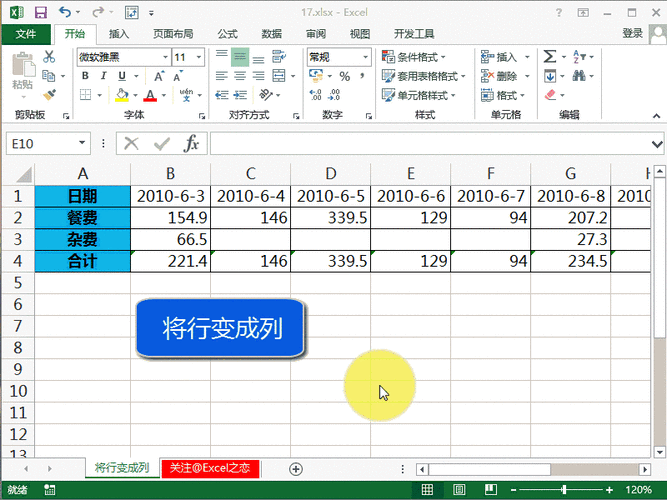Screen dimensions: 667x500
Task: Enable wrap text icon
Action: (x=279, y=56)
